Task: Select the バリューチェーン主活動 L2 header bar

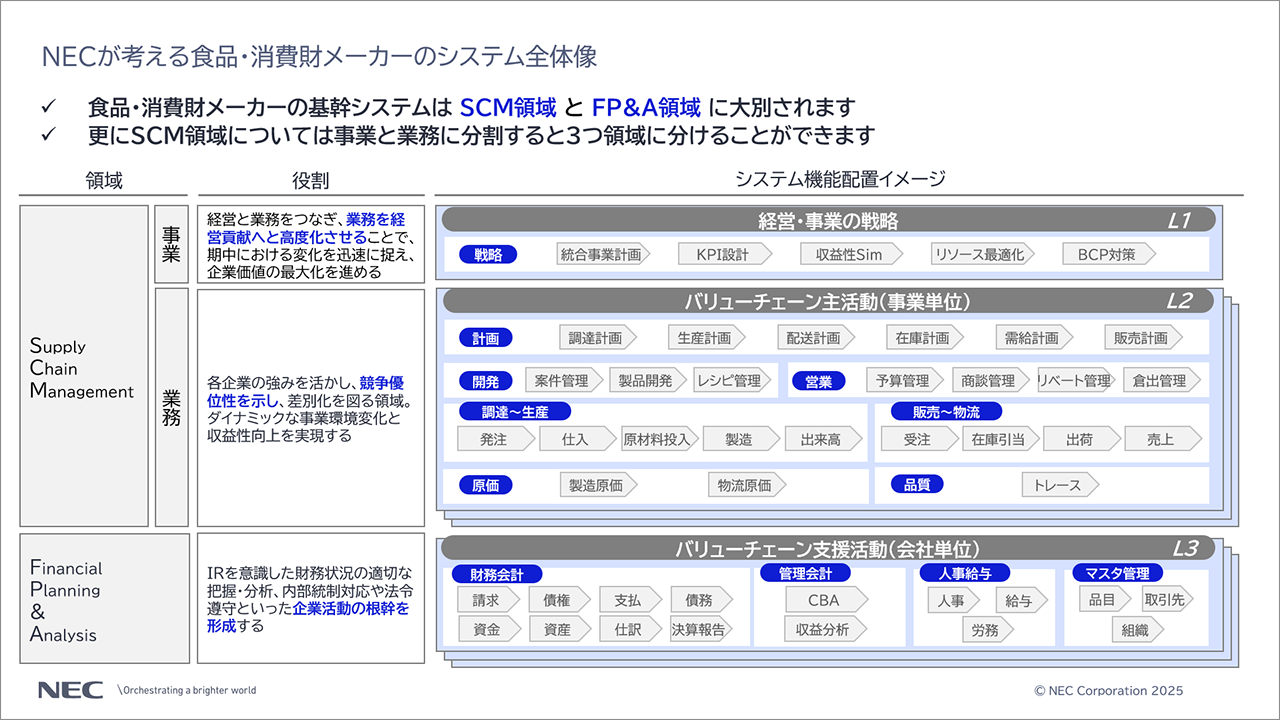Action: coord(827,301)
